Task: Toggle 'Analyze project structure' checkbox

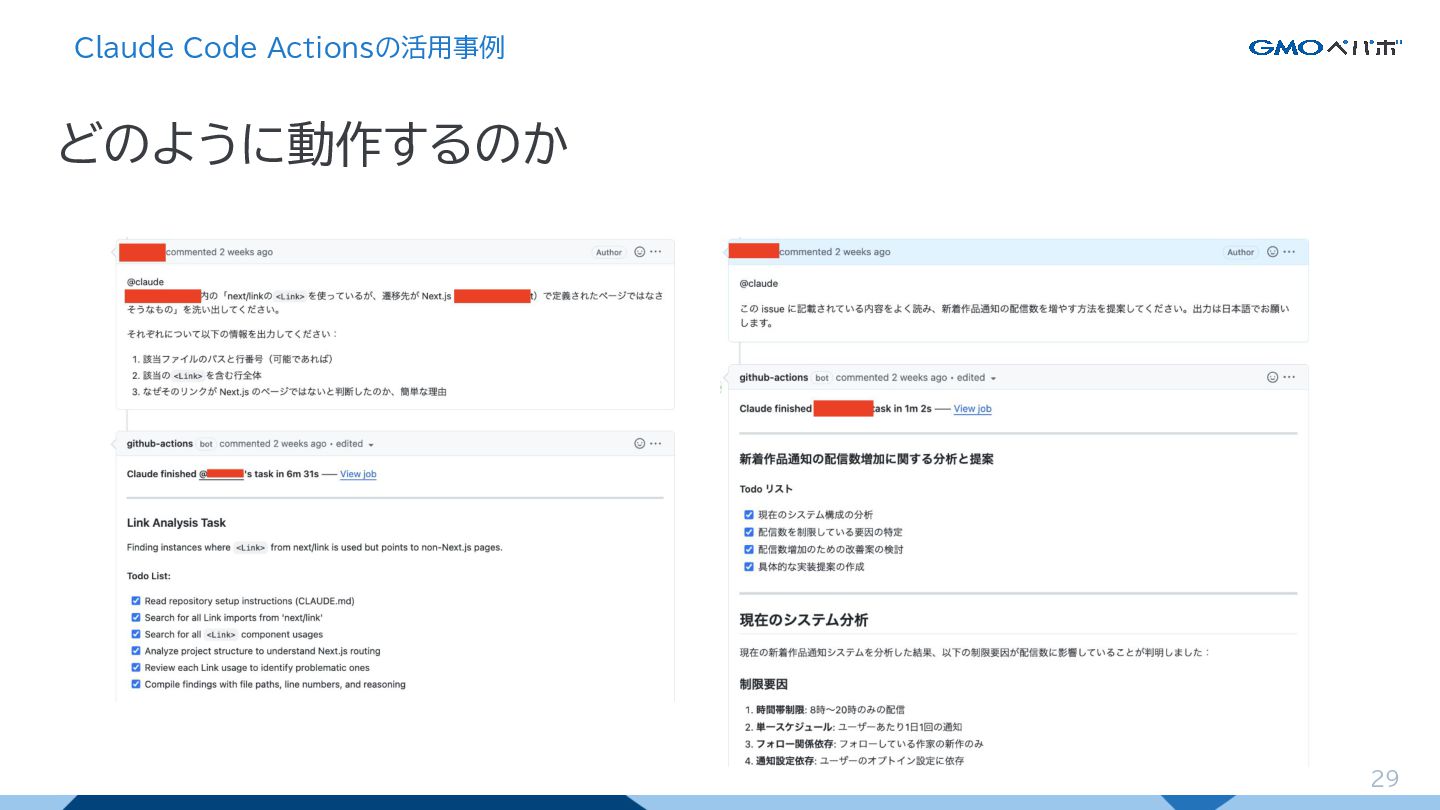Action: (x=136, y=651)
